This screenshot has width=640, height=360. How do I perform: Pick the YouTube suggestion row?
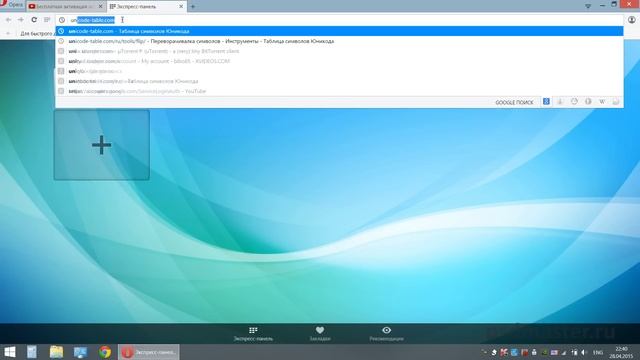click(x=340, y=91)
